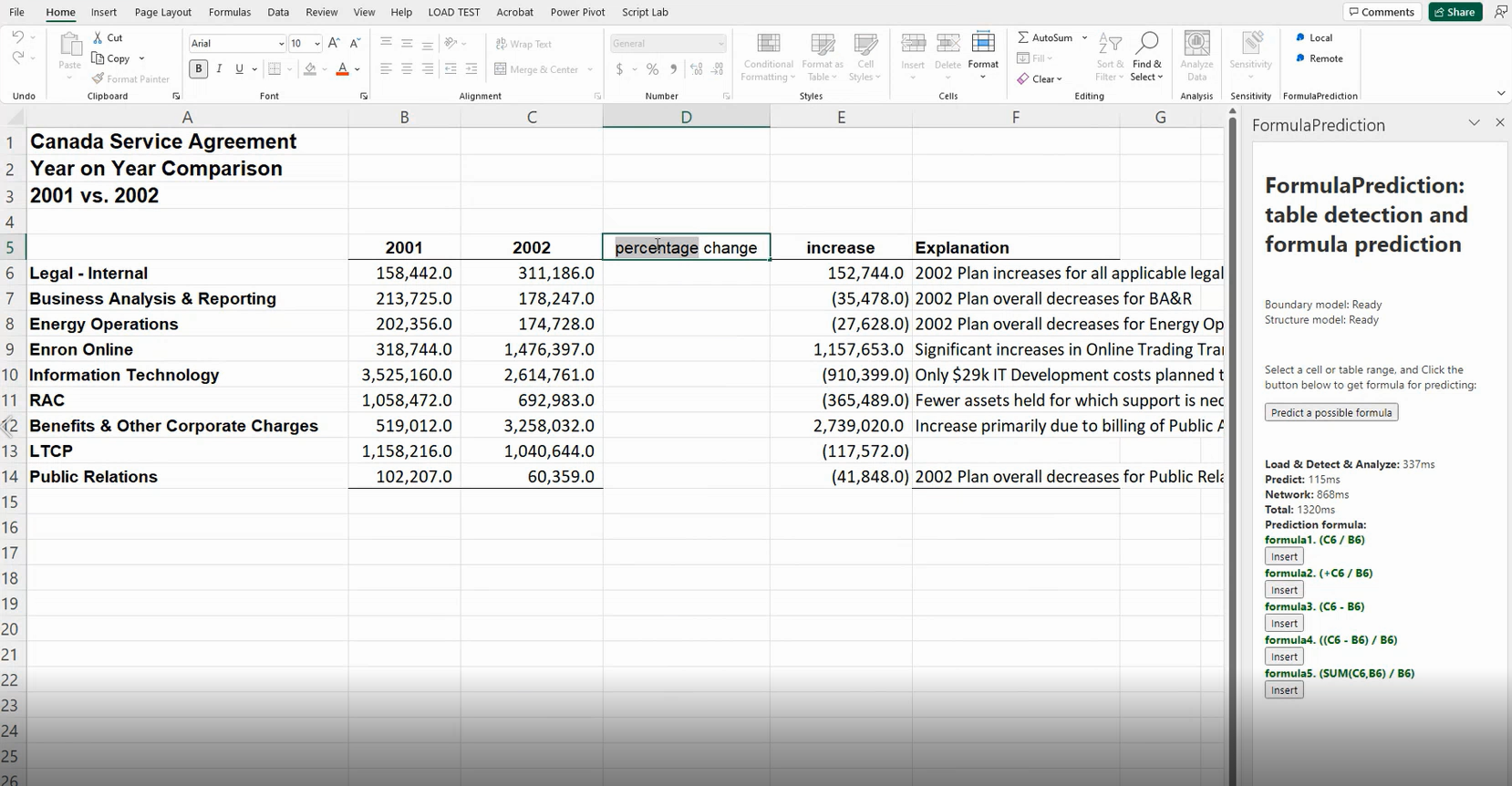1512x786 pixels.
Task: Switch to the Insert ribbon tab
Action: pyautogui.click(x=104, y=12)
